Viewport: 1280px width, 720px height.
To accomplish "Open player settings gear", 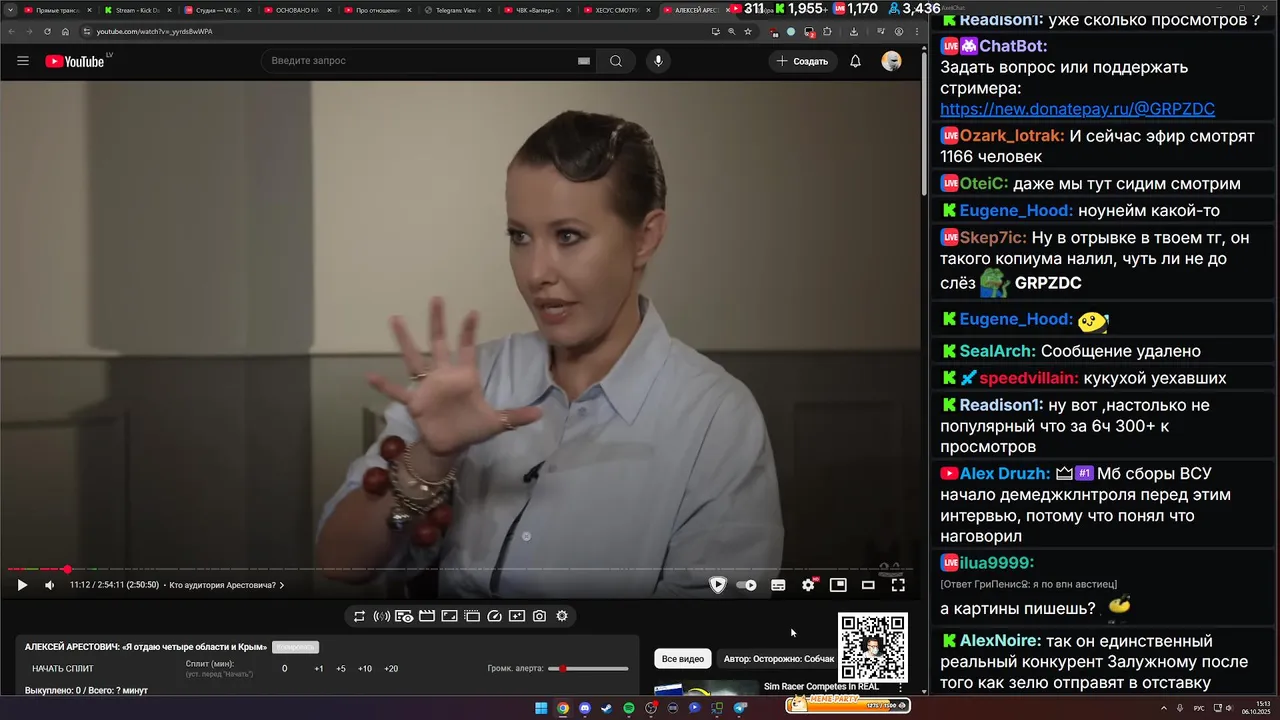I will [x=808, y=585].
